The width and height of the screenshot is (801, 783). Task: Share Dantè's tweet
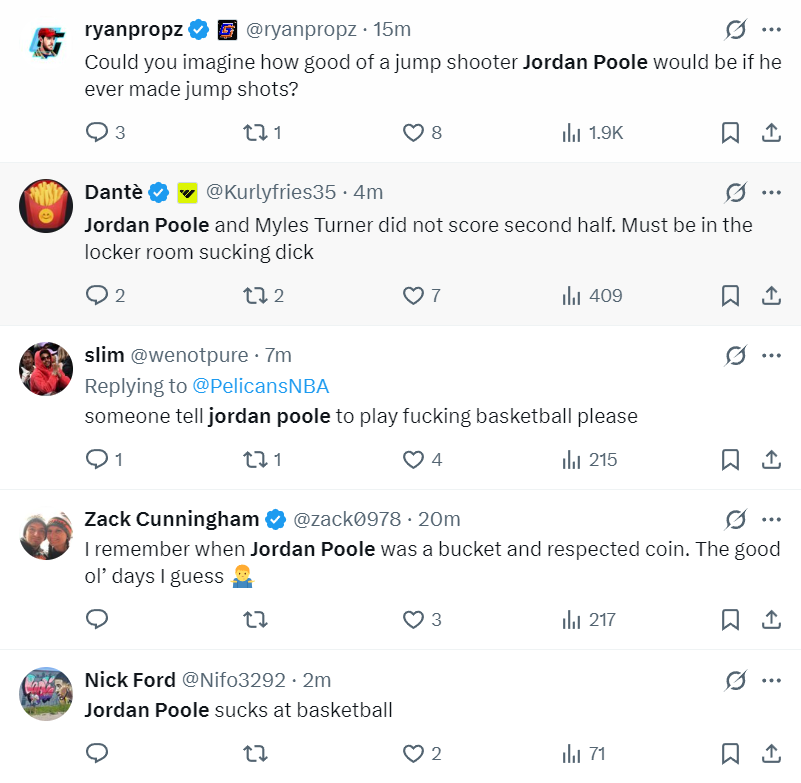point(771,295)
